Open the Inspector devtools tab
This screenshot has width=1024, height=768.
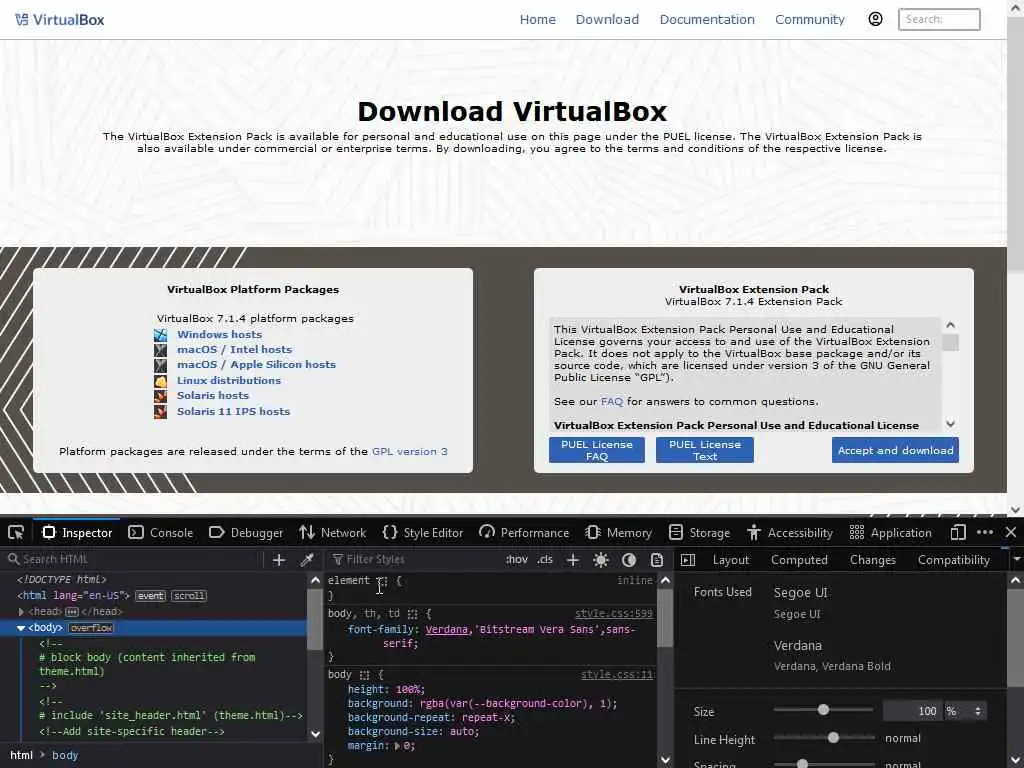(x=77, y=532)
